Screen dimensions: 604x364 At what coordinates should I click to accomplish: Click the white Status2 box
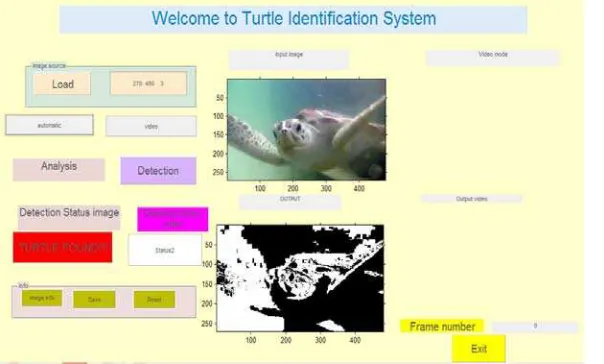coord(165,250)
